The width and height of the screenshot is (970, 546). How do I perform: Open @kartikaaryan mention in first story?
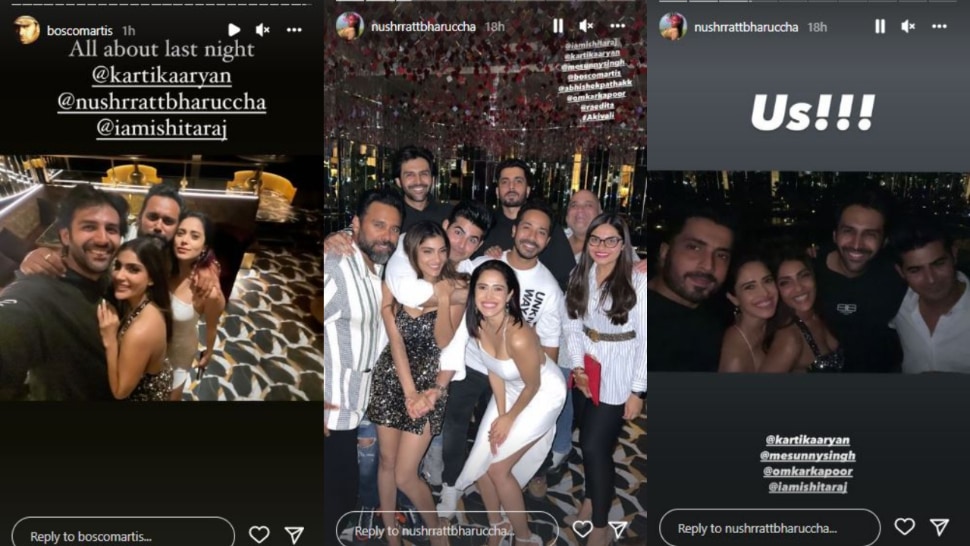click(161, 75)
